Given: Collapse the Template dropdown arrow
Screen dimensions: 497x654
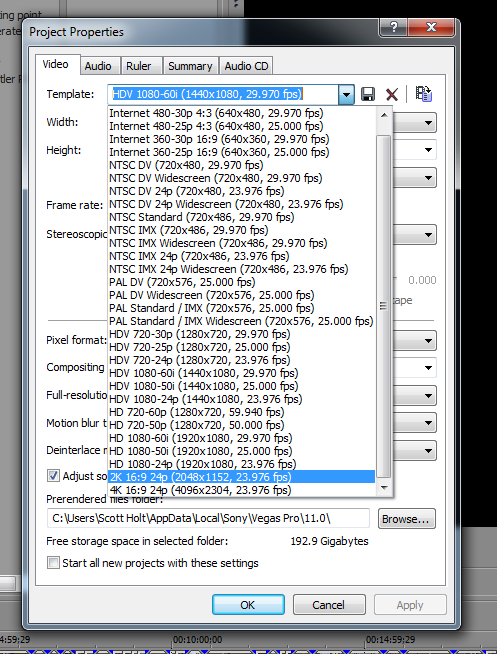Looking at the screenshot, I should click(x=346, y=95).
